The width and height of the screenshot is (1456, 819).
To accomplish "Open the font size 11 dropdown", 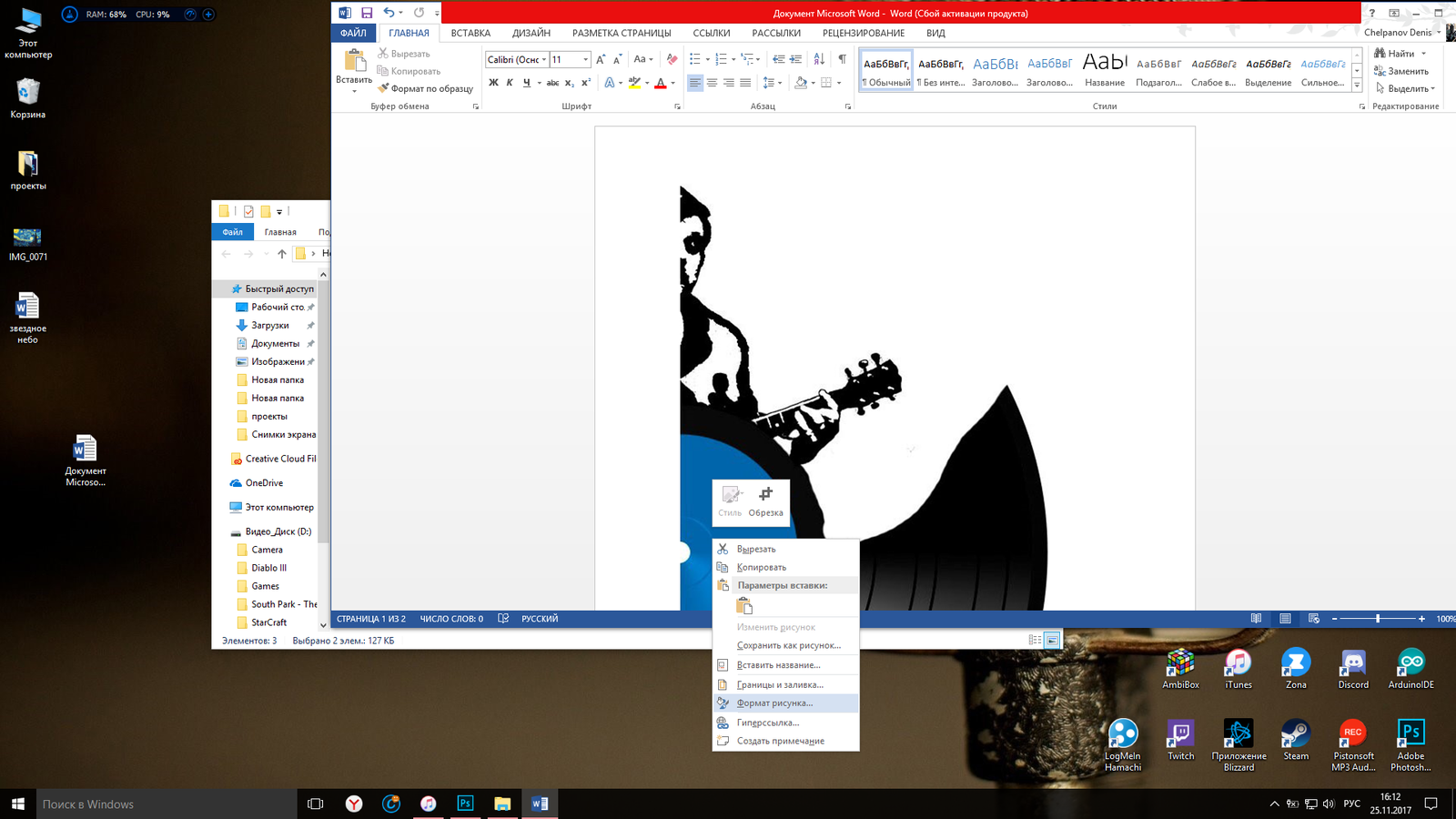I will 585,60.
